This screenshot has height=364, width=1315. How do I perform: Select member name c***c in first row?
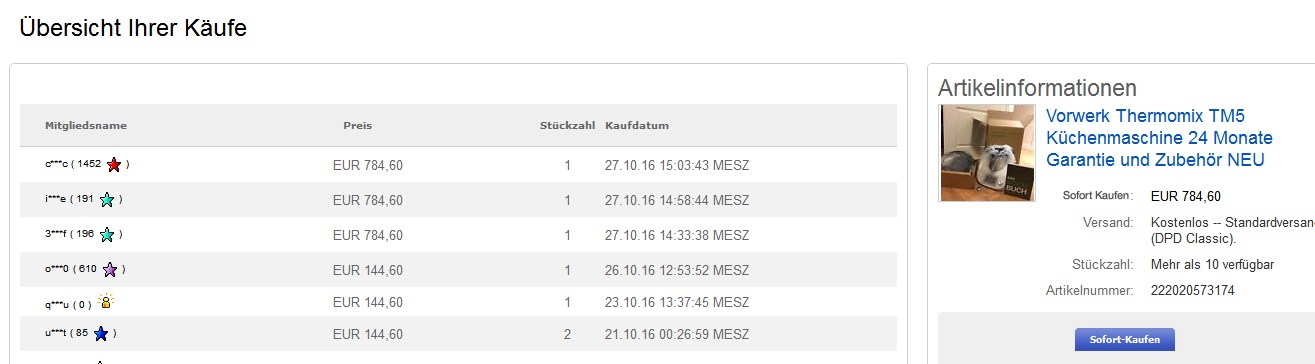coord(56,165)
